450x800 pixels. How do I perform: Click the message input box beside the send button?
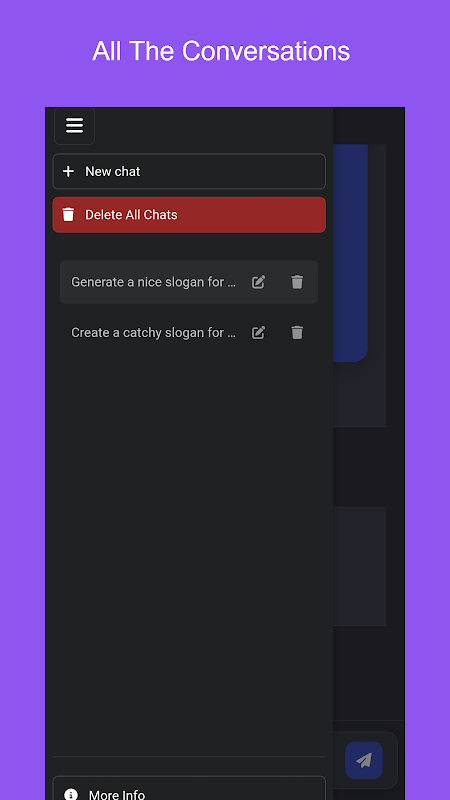point(338,760)
